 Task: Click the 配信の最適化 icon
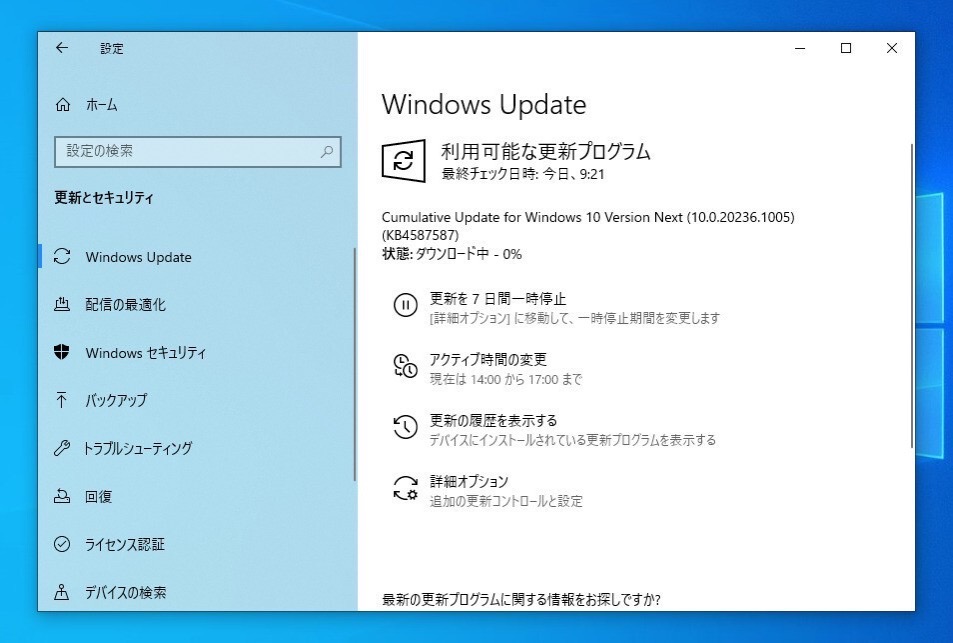pos(62,304)
